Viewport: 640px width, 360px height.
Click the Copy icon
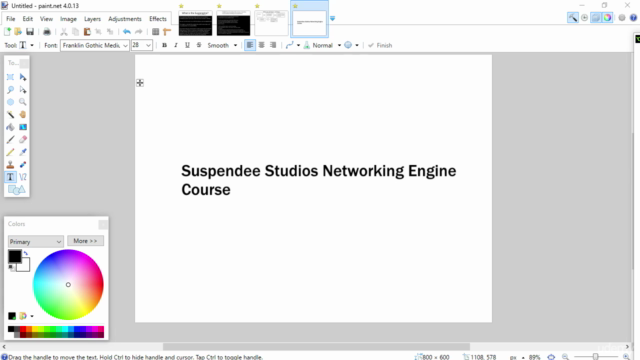pyautogui.click(x=76, y=32)
